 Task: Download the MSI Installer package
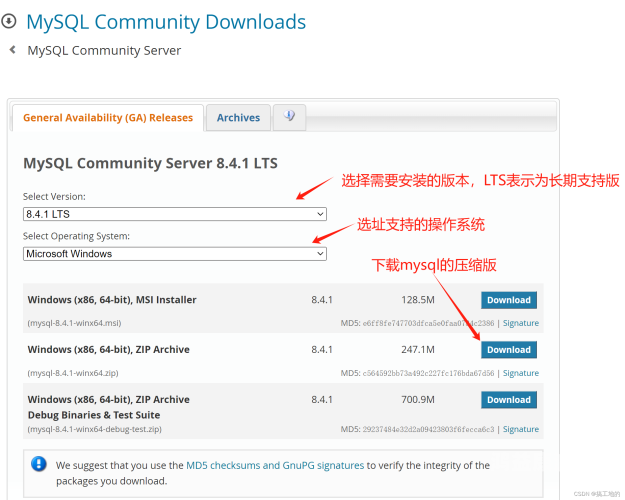(509, 300)
